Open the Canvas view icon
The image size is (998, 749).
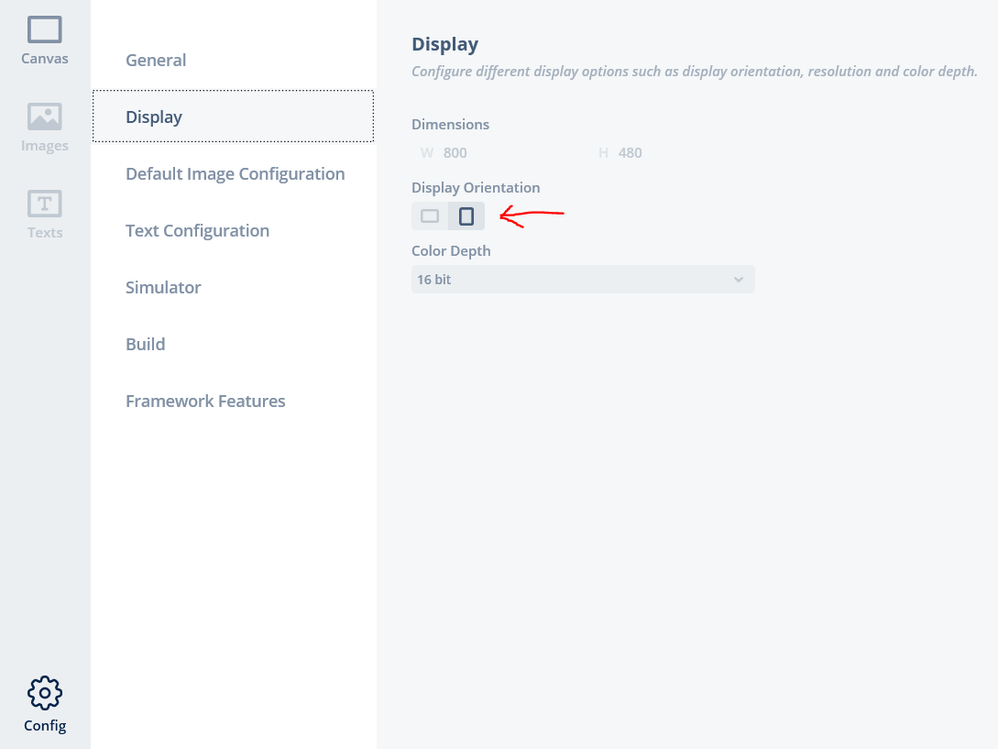coord(45,30)
